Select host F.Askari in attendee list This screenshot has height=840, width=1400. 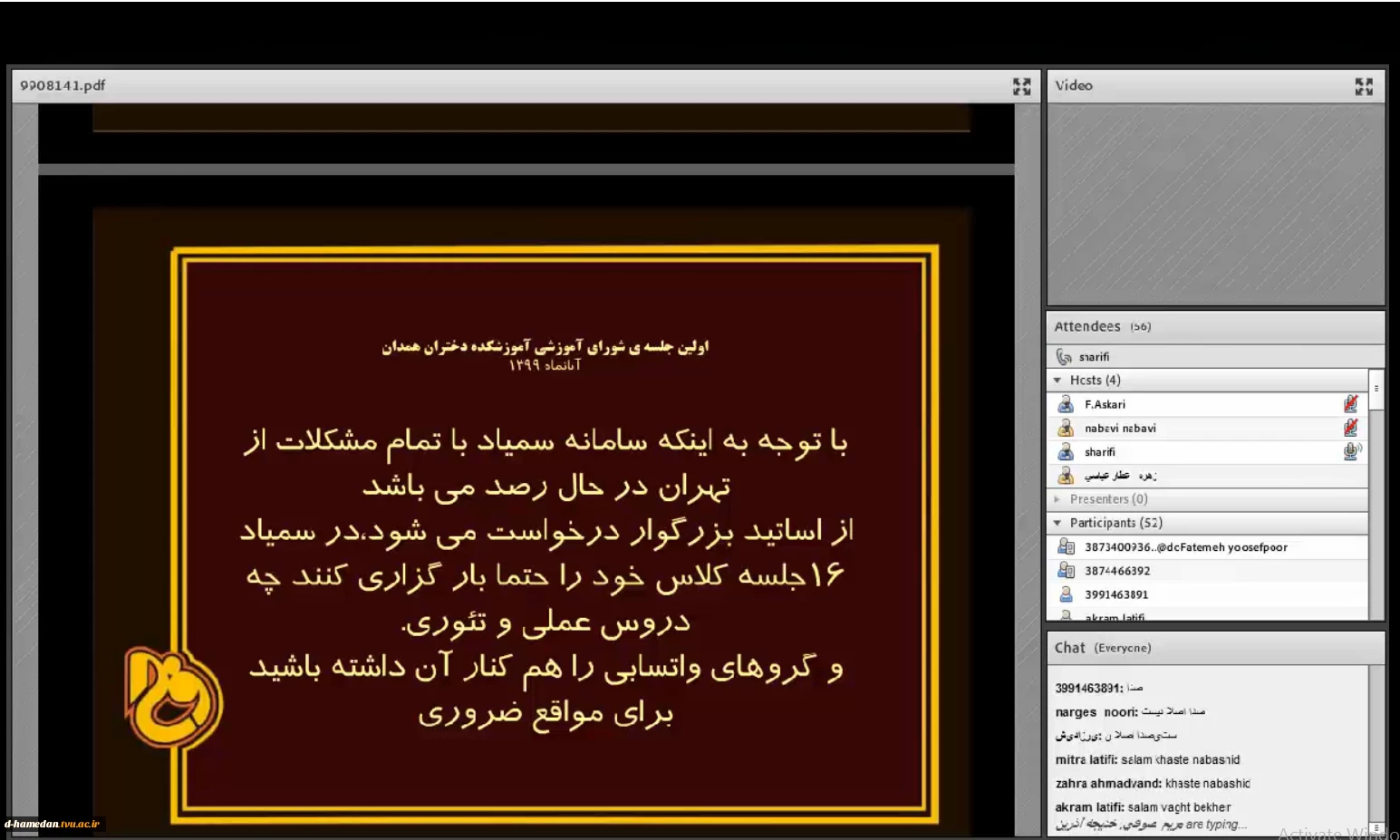(1207, 404)
